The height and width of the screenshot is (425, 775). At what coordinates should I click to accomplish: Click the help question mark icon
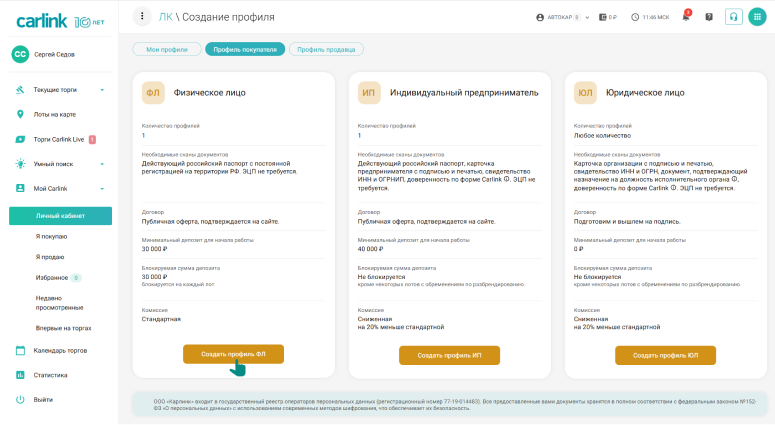pyautogui.click(x=709, y=17)
